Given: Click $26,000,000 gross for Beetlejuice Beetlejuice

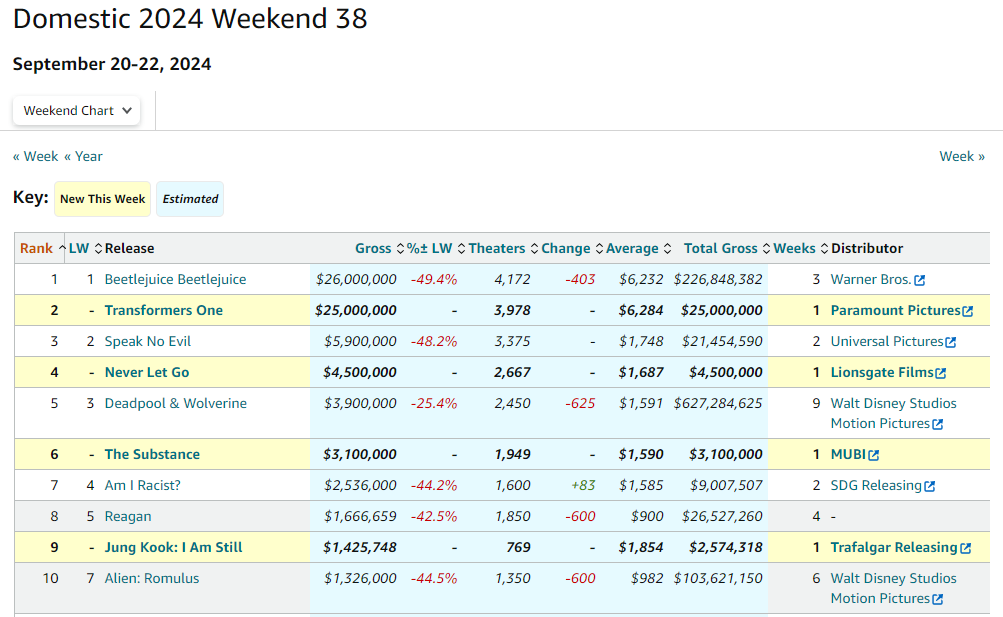Looking at the screenshot, I should [x=356, y=279].
